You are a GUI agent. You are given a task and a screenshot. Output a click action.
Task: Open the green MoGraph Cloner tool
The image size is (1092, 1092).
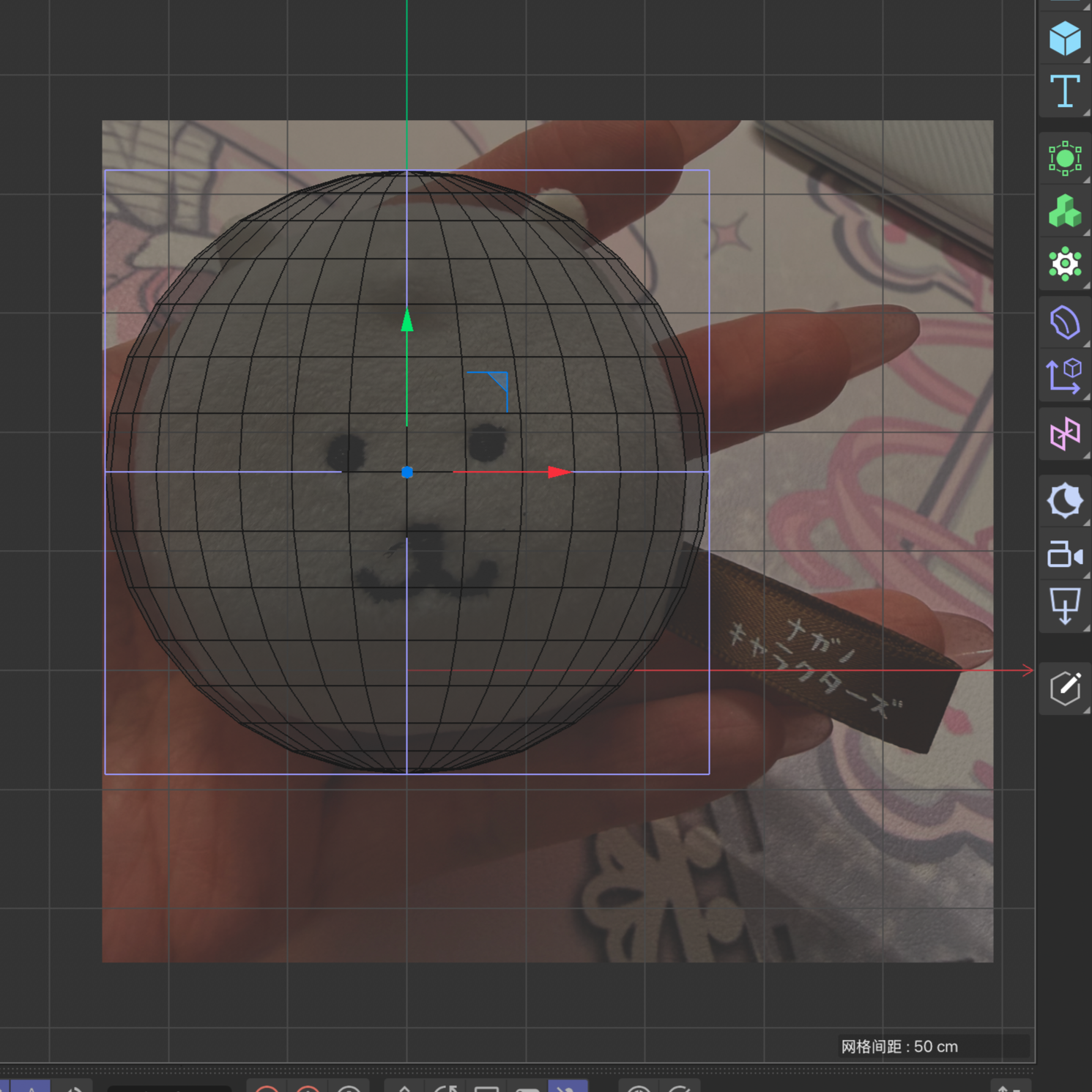pyautogui.click(x=1064, y=211)
